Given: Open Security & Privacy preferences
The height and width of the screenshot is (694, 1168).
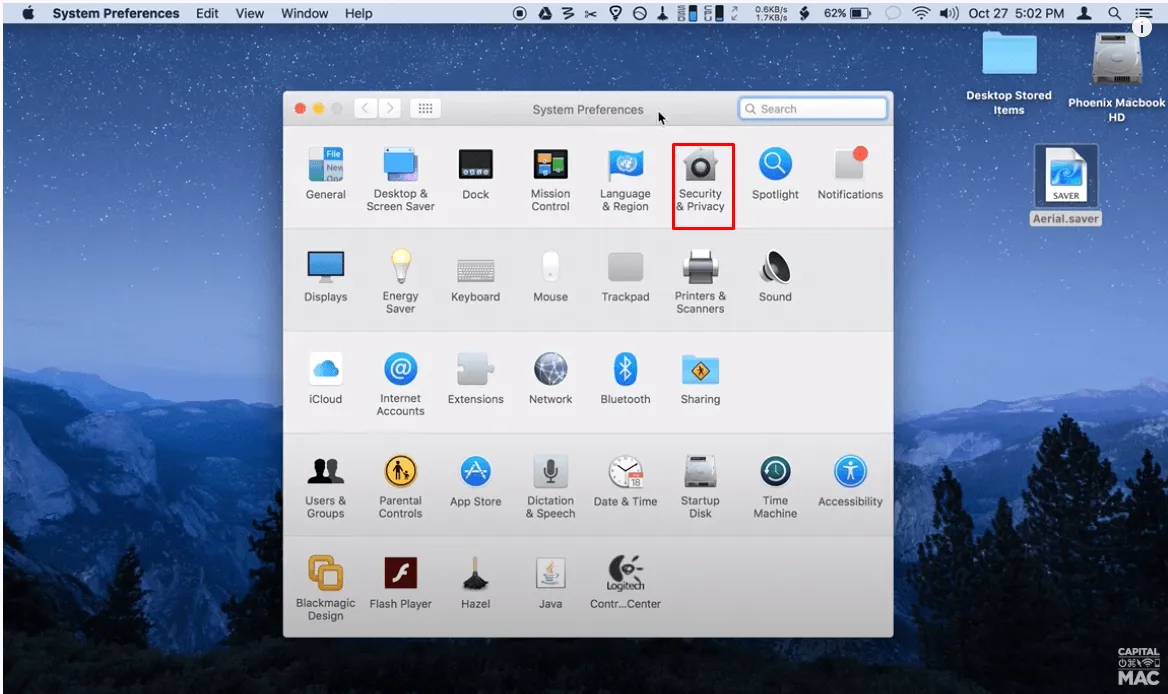Looking at the screenshot, I should [700, 179].
